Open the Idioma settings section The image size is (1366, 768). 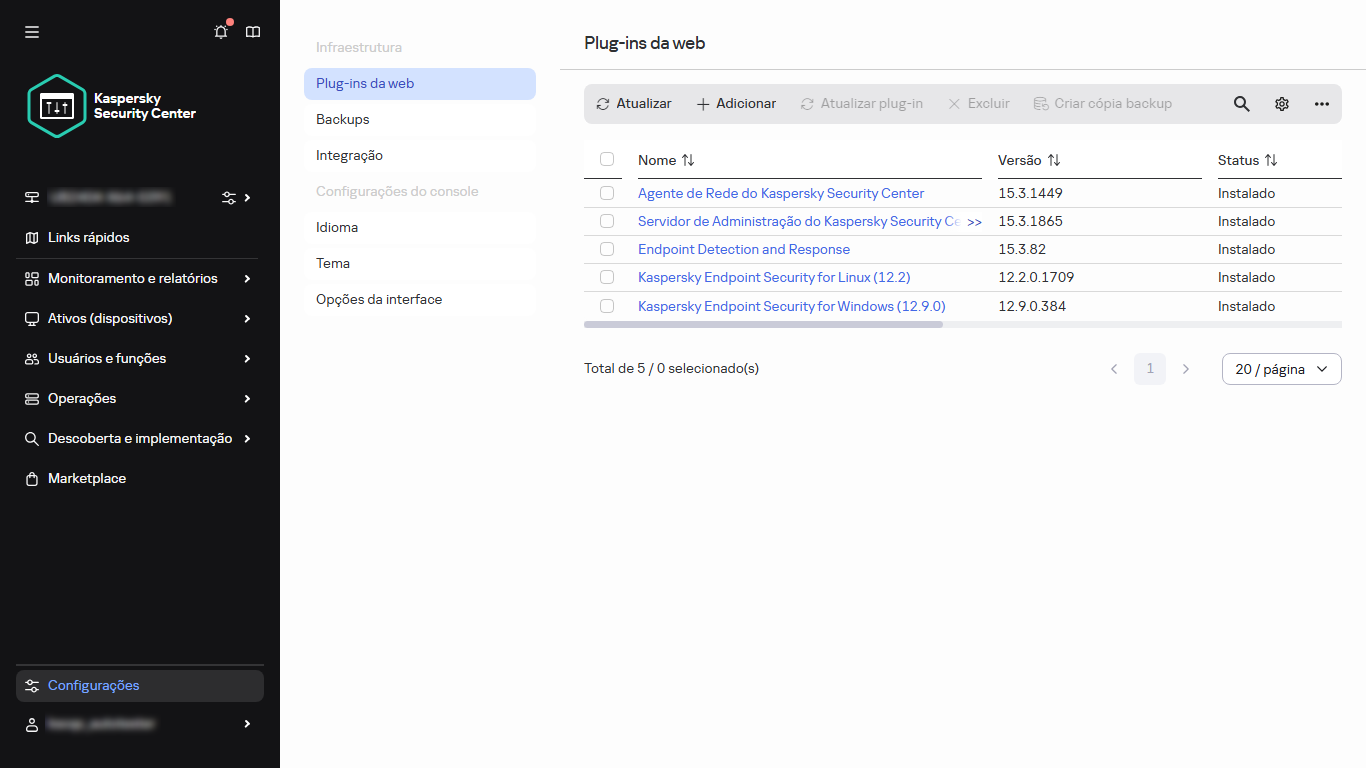pos(337,227)
